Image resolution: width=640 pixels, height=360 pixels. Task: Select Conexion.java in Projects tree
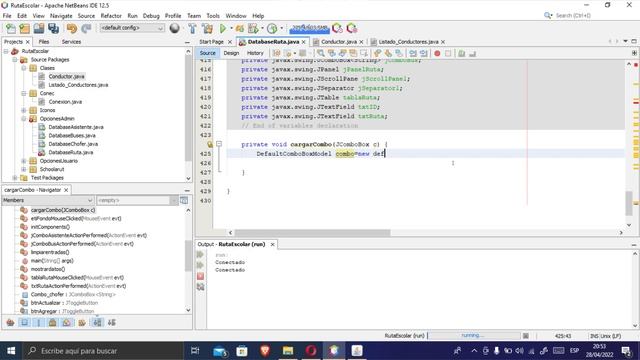(65, 102)
